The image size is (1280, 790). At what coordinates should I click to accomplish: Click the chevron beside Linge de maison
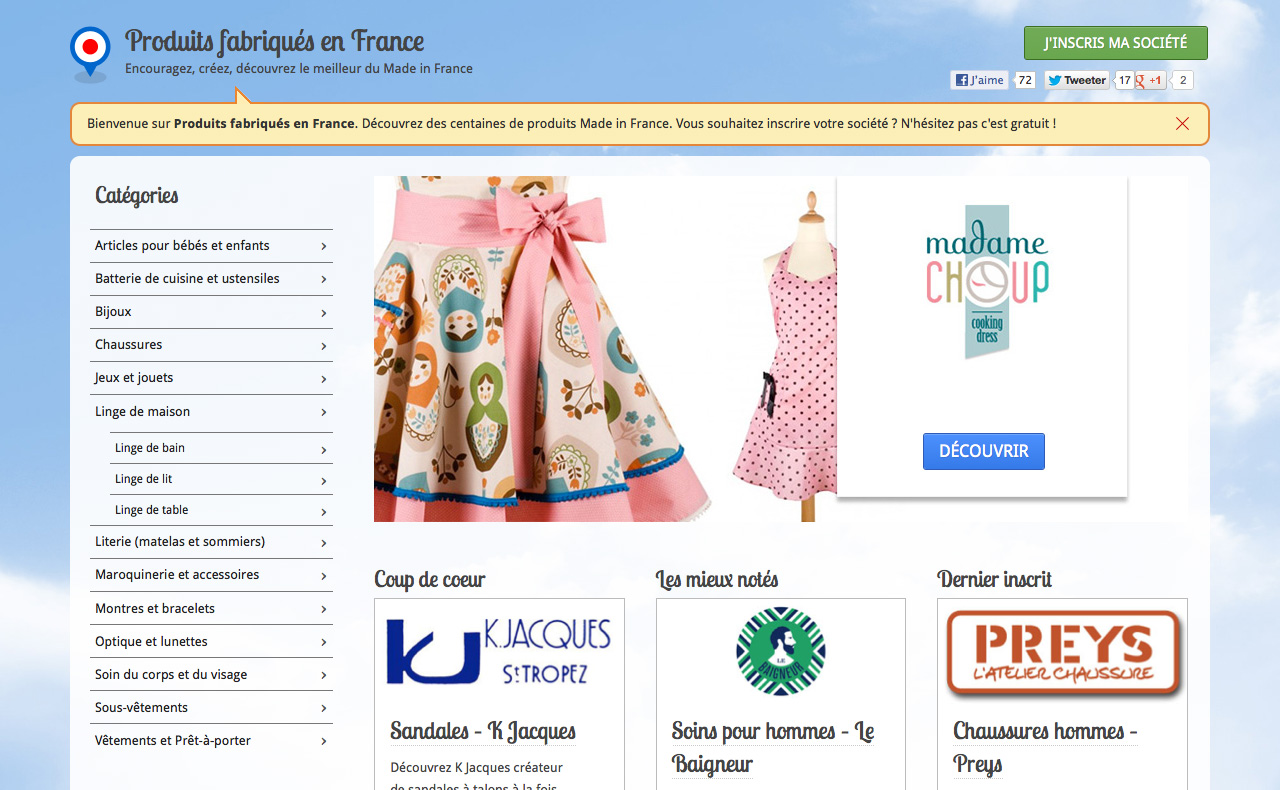pos(324,413)
